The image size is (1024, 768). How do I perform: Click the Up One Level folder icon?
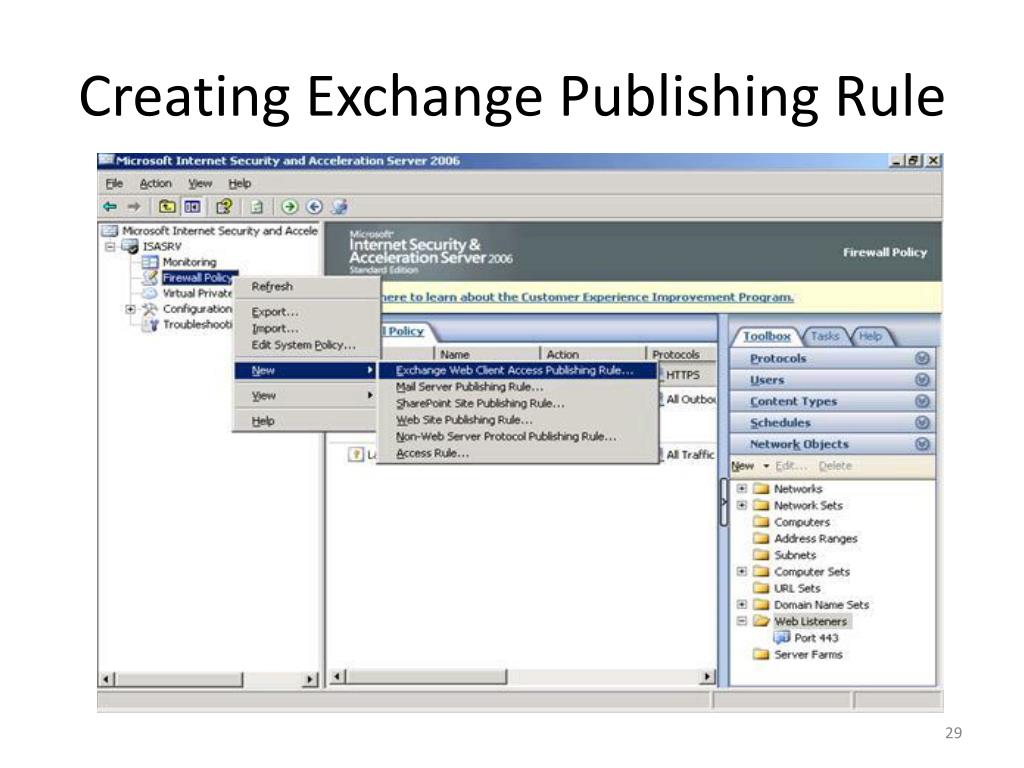[167, 207]
